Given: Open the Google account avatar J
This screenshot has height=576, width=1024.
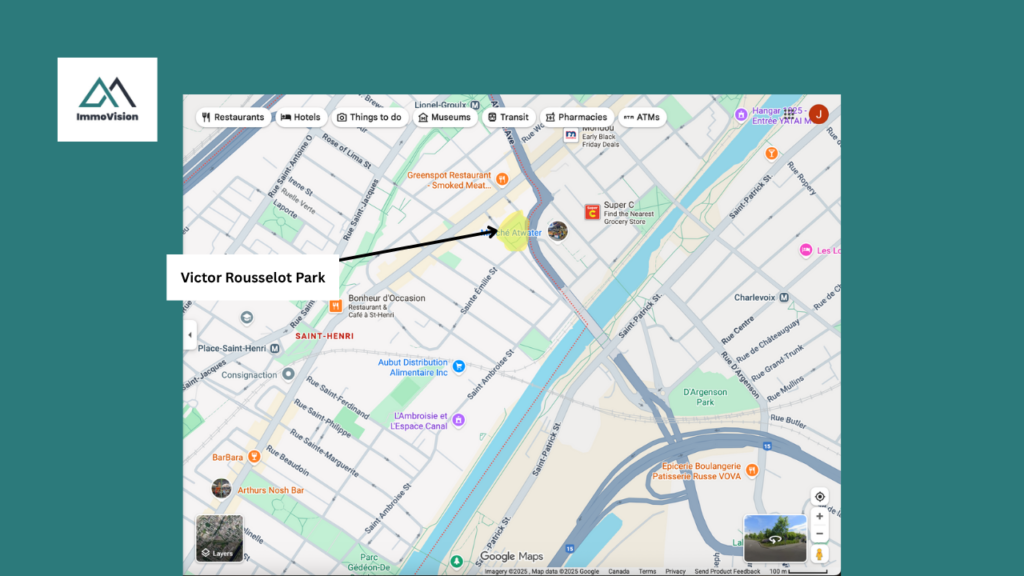Looking at the screenshot, I should click(x=818, y=114).
